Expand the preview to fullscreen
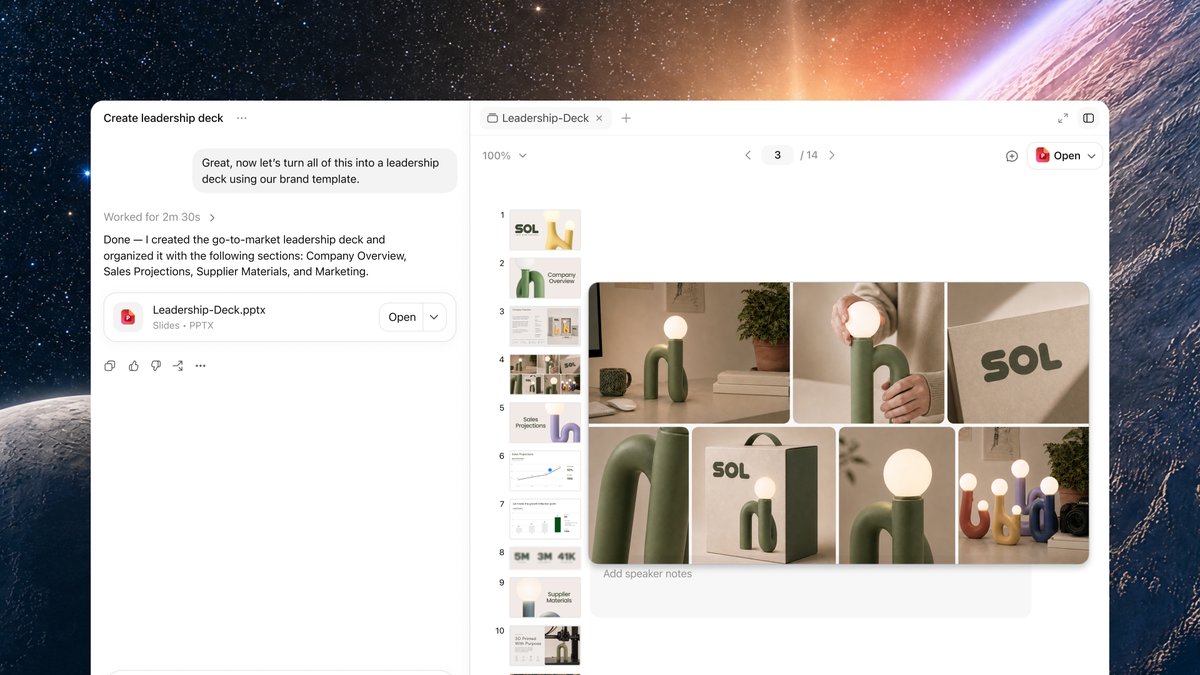 click(1063, 118)
